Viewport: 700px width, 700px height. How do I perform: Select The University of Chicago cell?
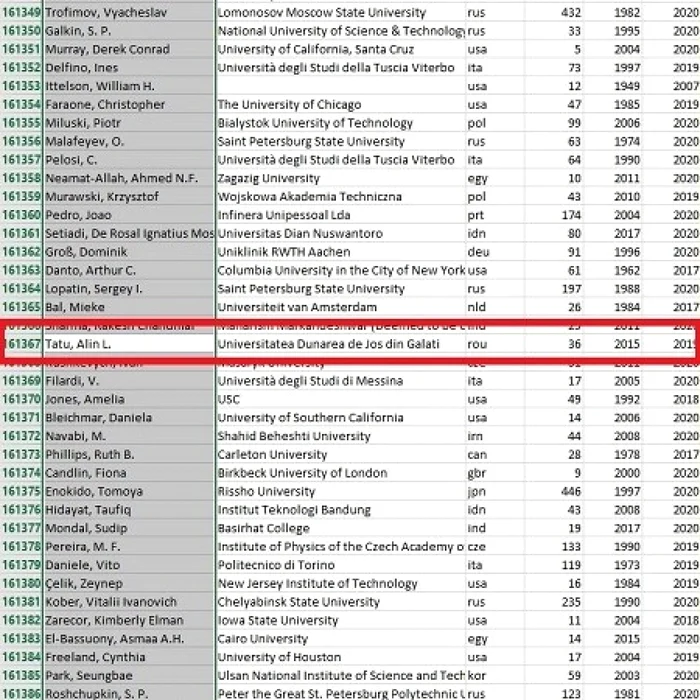pyautogui.click(x=341, y=104)
